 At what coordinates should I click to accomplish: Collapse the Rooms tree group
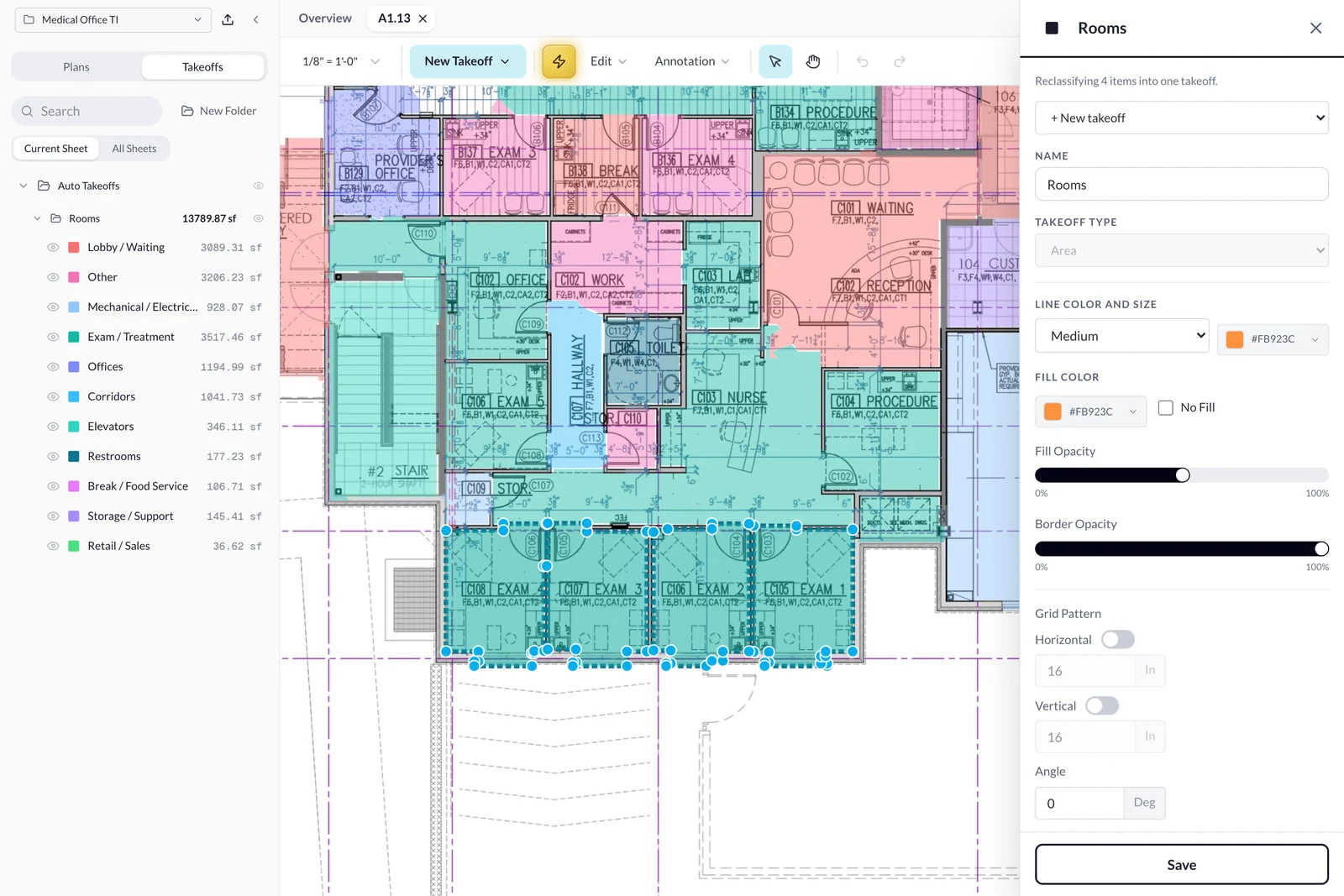(37, 218)
